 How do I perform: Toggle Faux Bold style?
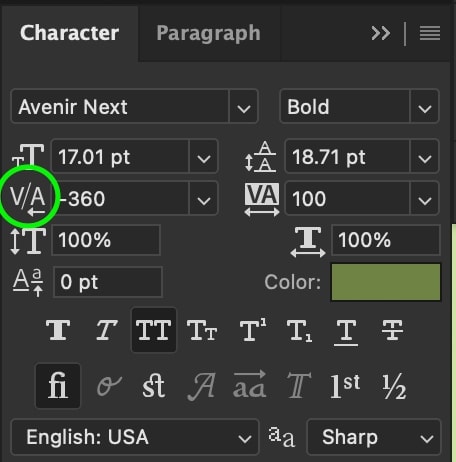tap(58, 330)
